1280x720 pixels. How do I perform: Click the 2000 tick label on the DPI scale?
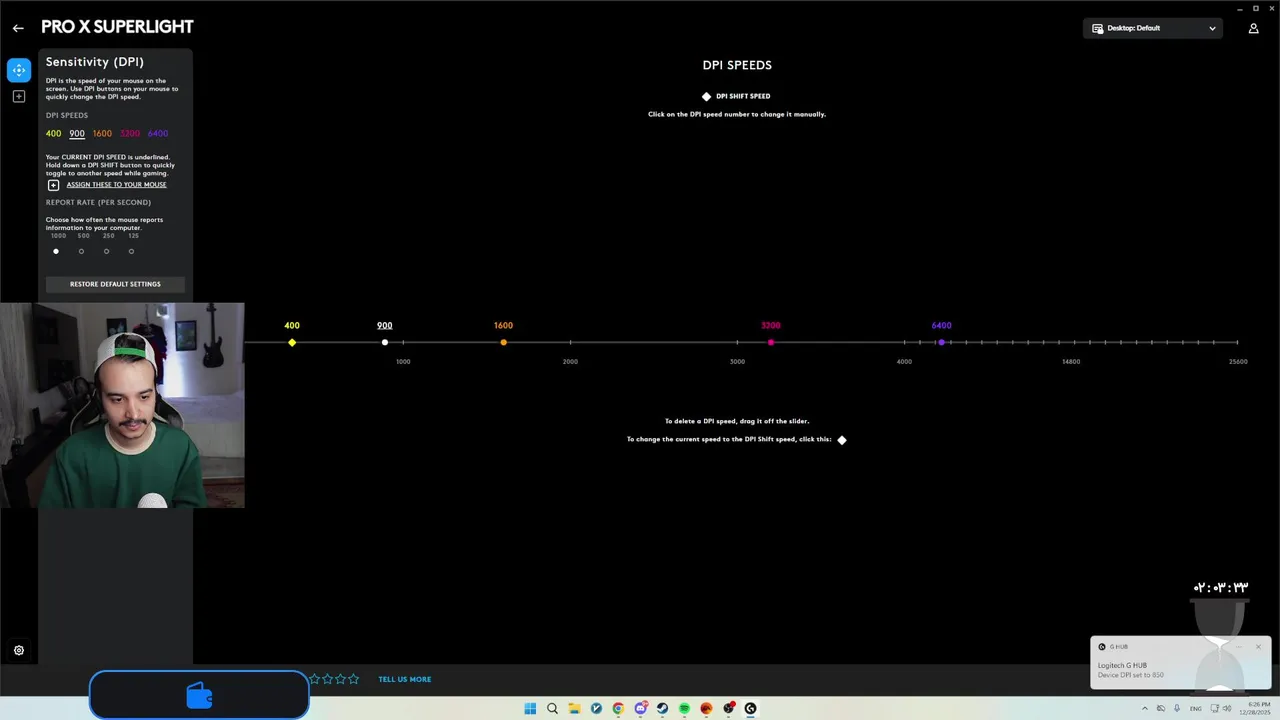(570, 362)
